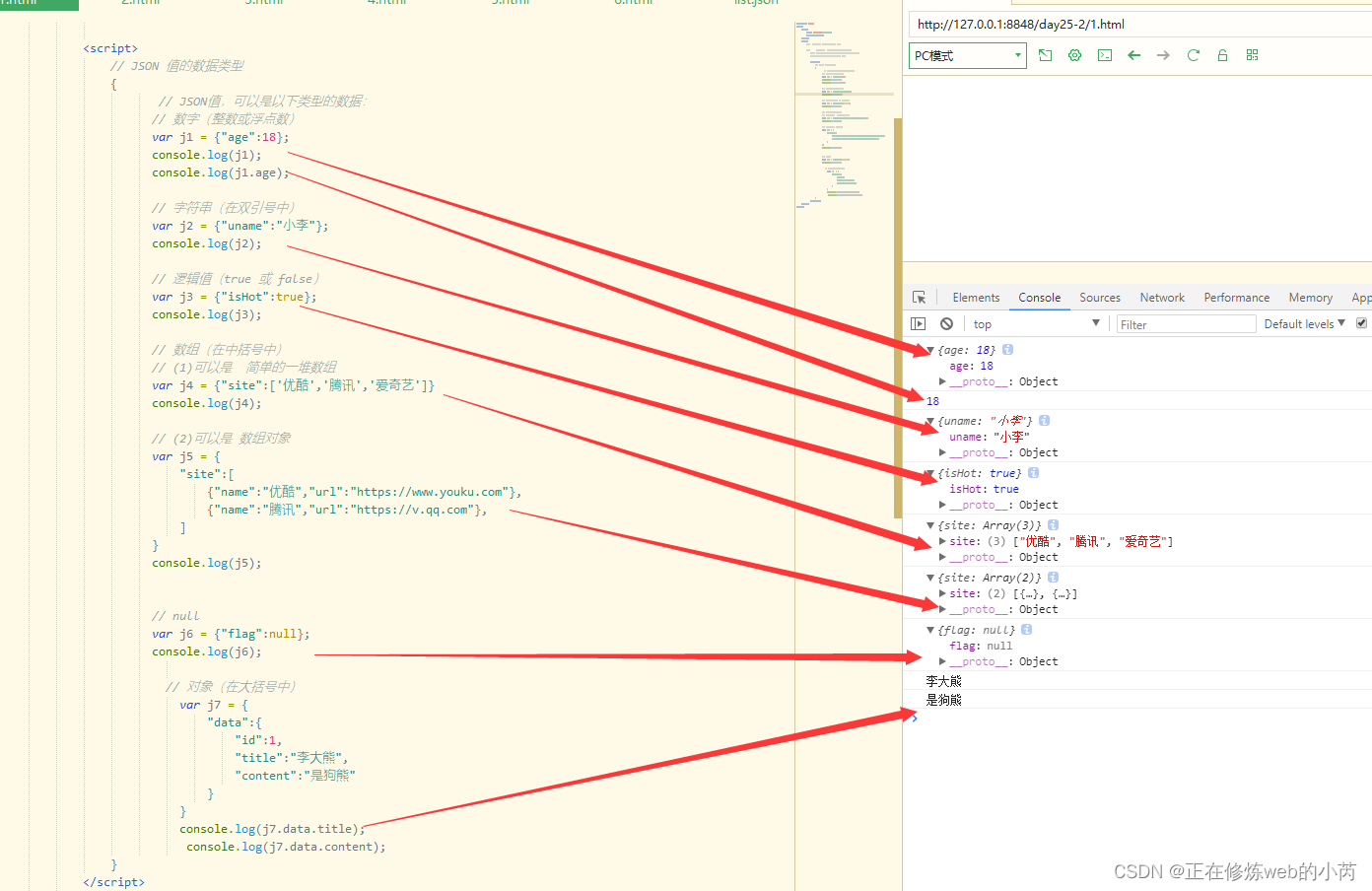This screenshot has width=1372, height=891.
Task: Collapse the {flag: null} object
Action: (930, 630)
